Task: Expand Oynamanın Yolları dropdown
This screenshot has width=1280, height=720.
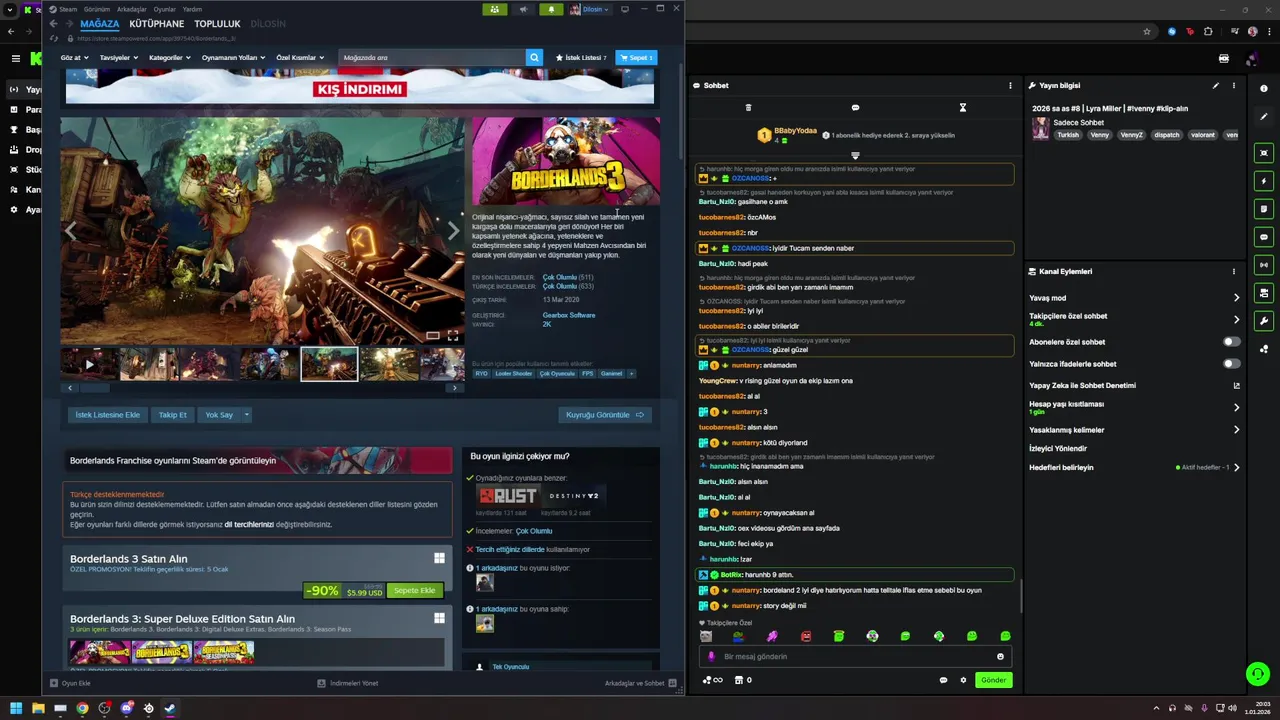Action: pyautogui.click(x=233, y=58)
